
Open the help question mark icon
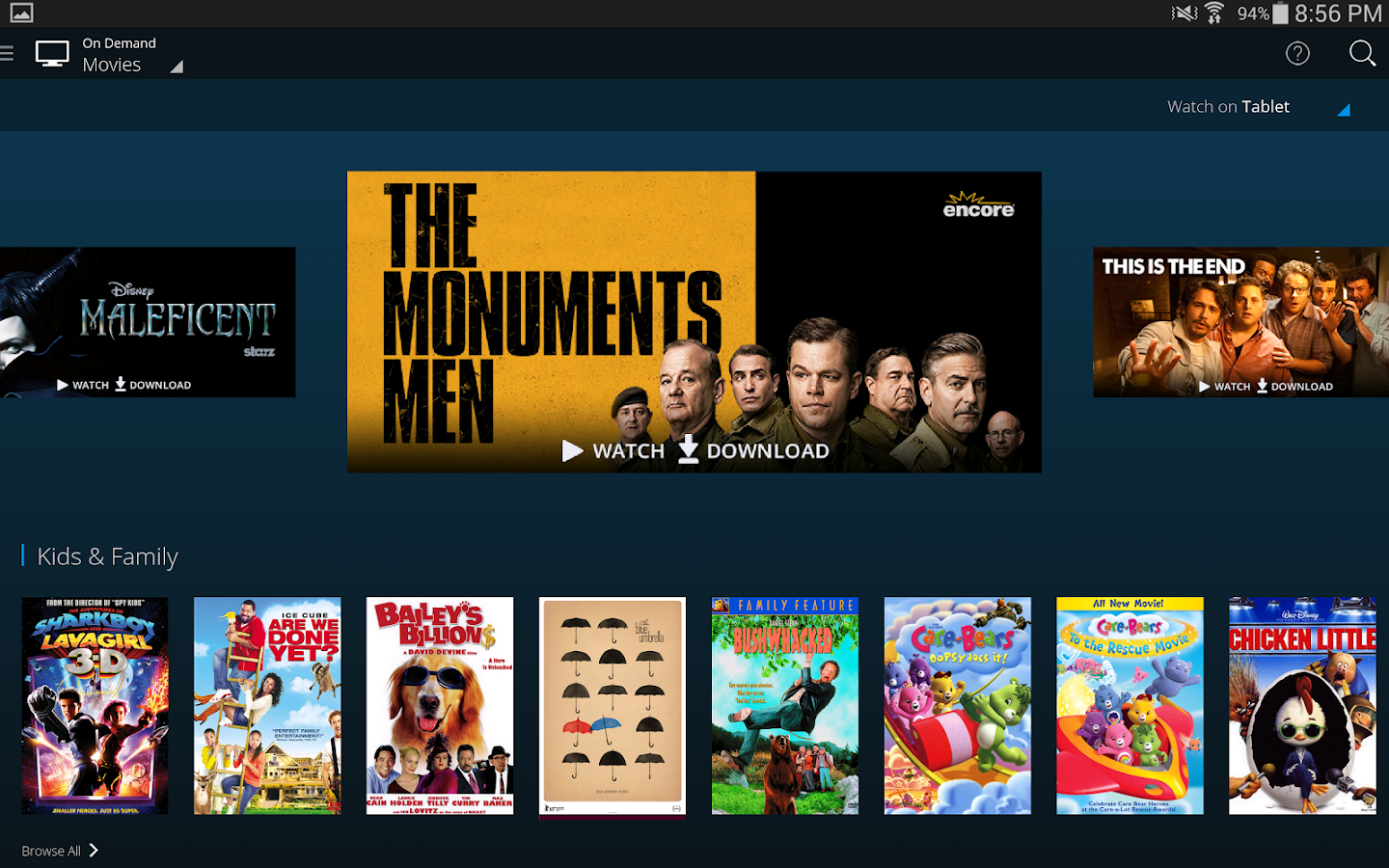pos(1297,53)
